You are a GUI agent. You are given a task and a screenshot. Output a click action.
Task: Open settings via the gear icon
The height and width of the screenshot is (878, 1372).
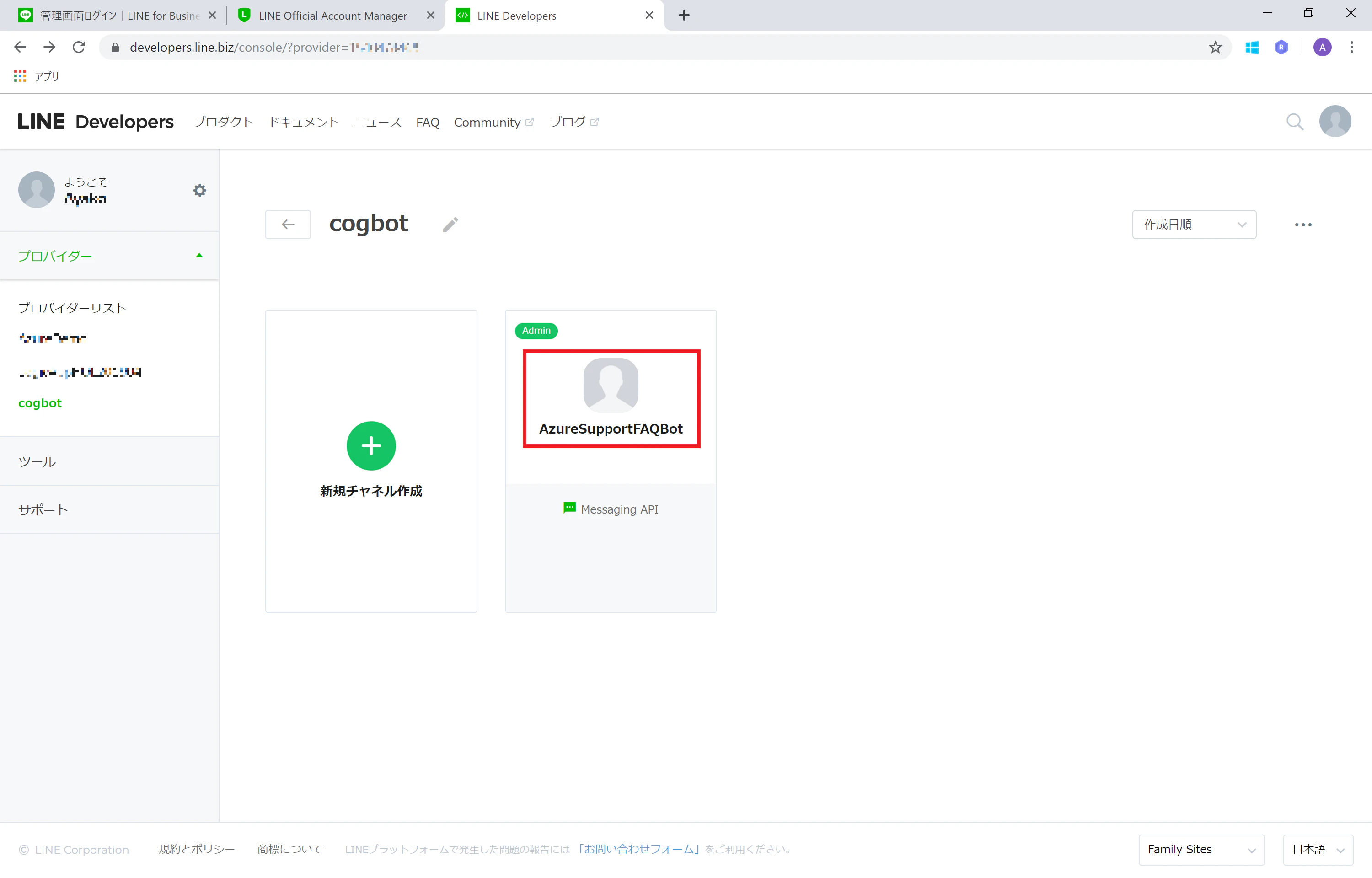[199, 190]
